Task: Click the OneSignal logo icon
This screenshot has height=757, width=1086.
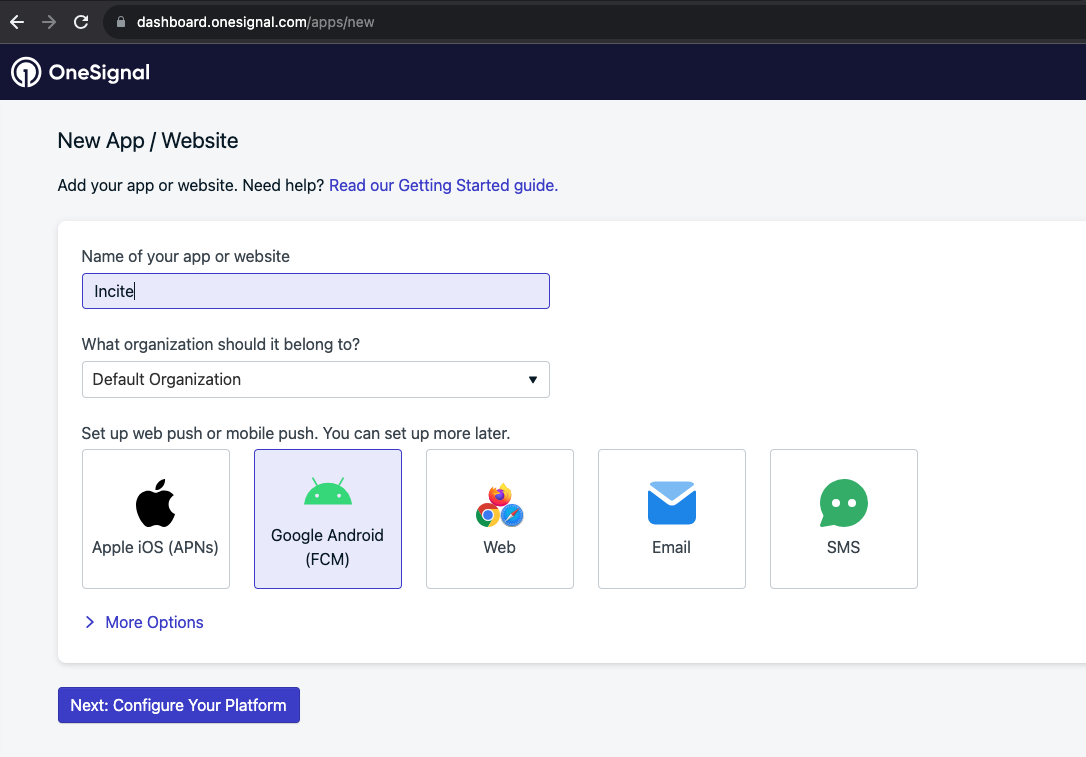Action: (x=26, y=72)
